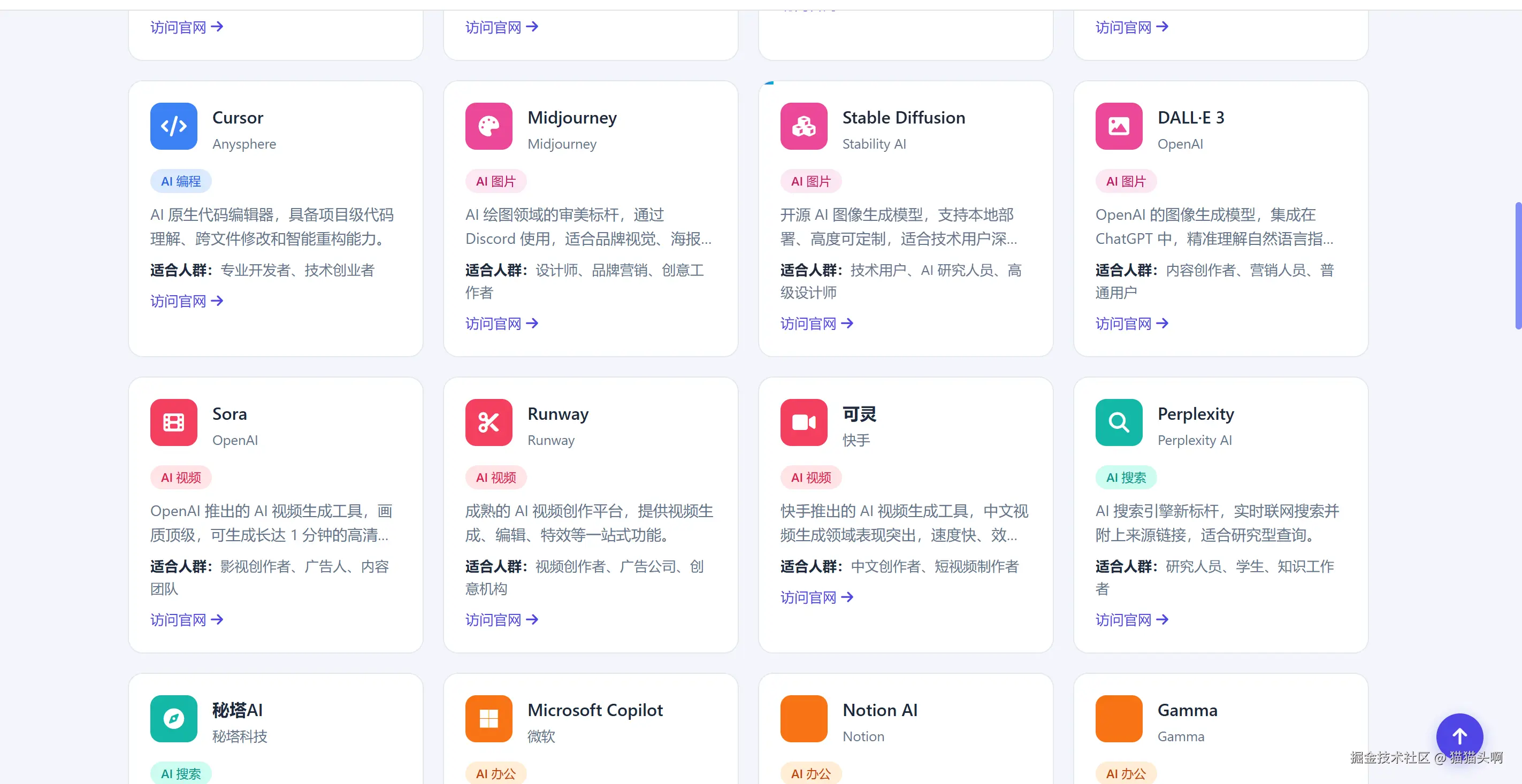Screen dimensions: 1522x784
Task: Click the Sora card title
Action: point(230,413)
